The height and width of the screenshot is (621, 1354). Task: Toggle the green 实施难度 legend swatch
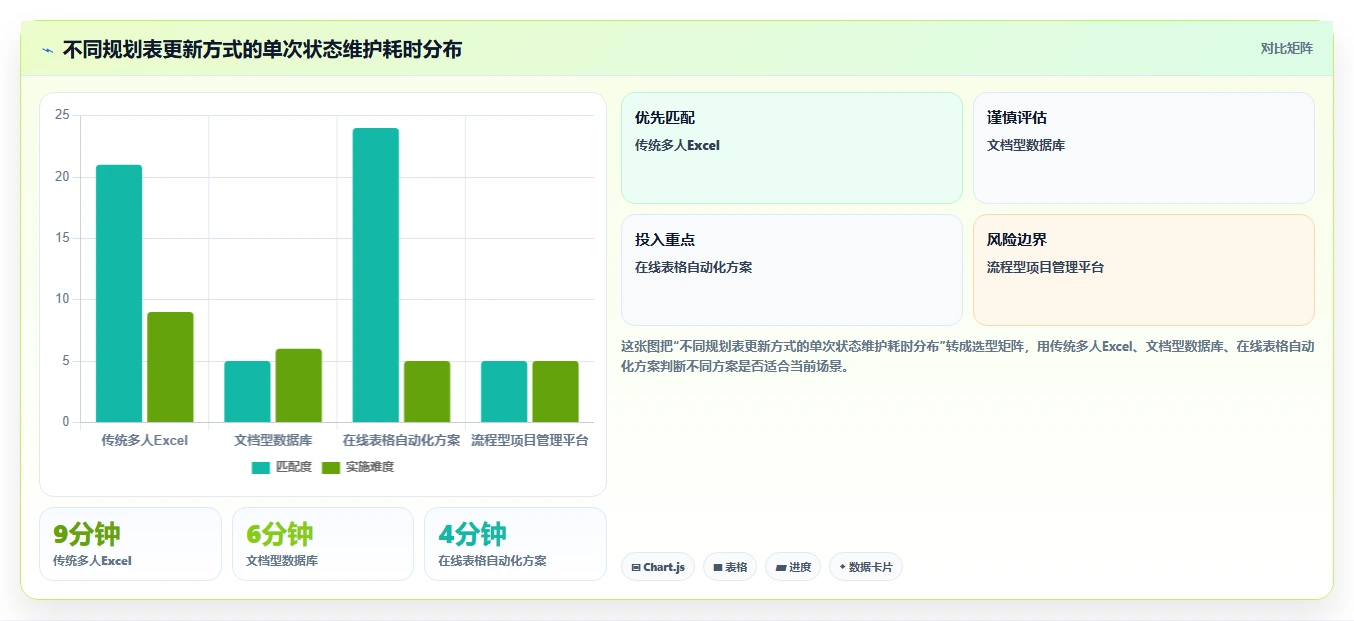click(x=331, y=467)
